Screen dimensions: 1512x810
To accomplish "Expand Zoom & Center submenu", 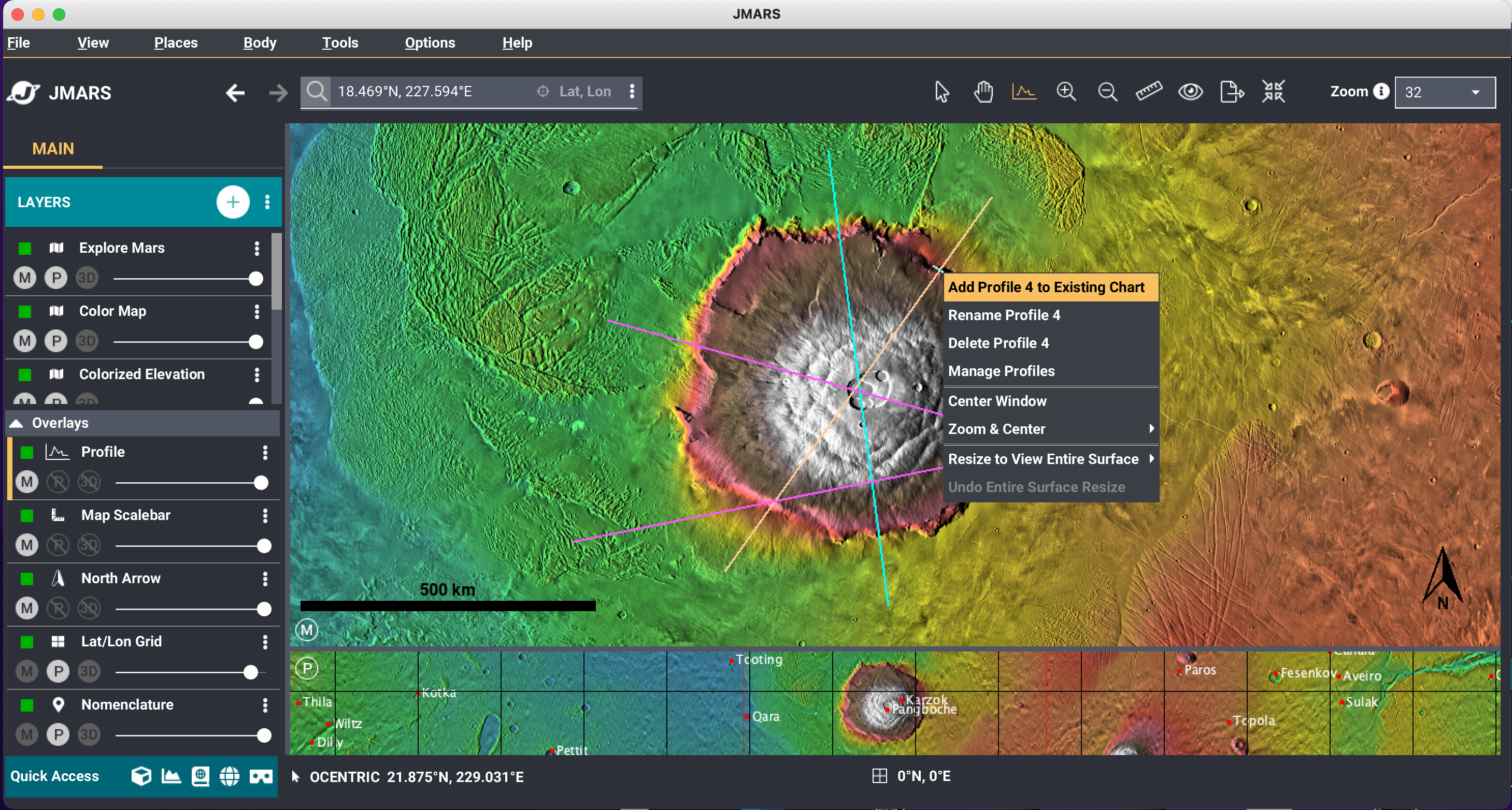I will click(x=1051, y=429).
